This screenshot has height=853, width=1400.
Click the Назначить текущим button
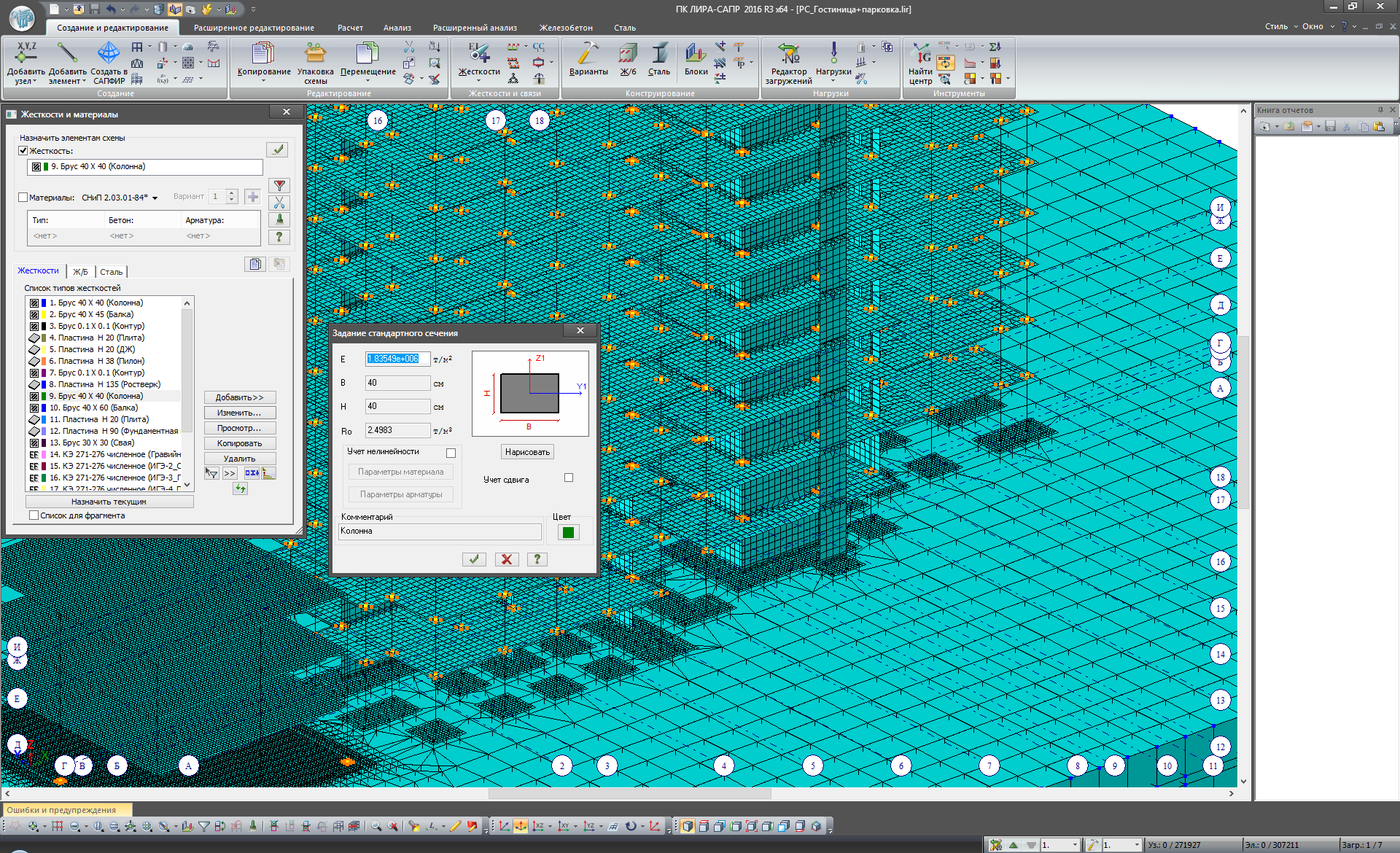109,502
